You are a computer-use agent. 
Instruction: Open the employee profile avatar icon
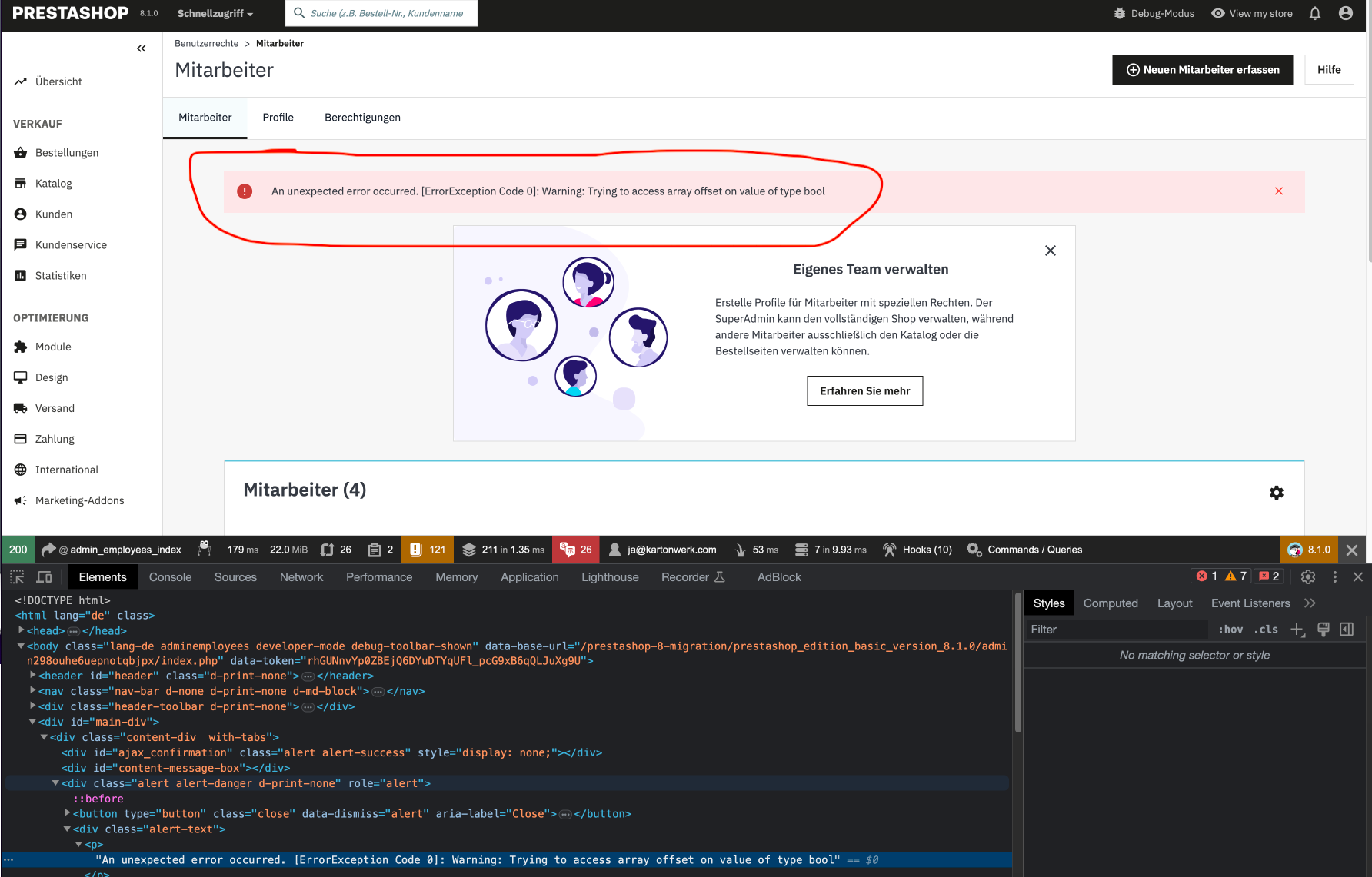[1346, 13]
